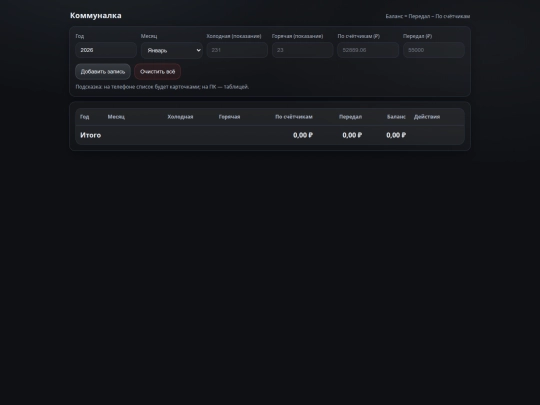Screen dimensions: 540x405
Task: Click the Итого total under Баланс
Action: [396, 135]
